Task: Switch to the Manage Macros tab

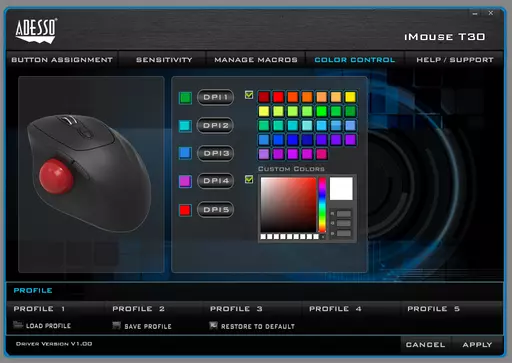Action: (x=256, y=60)
